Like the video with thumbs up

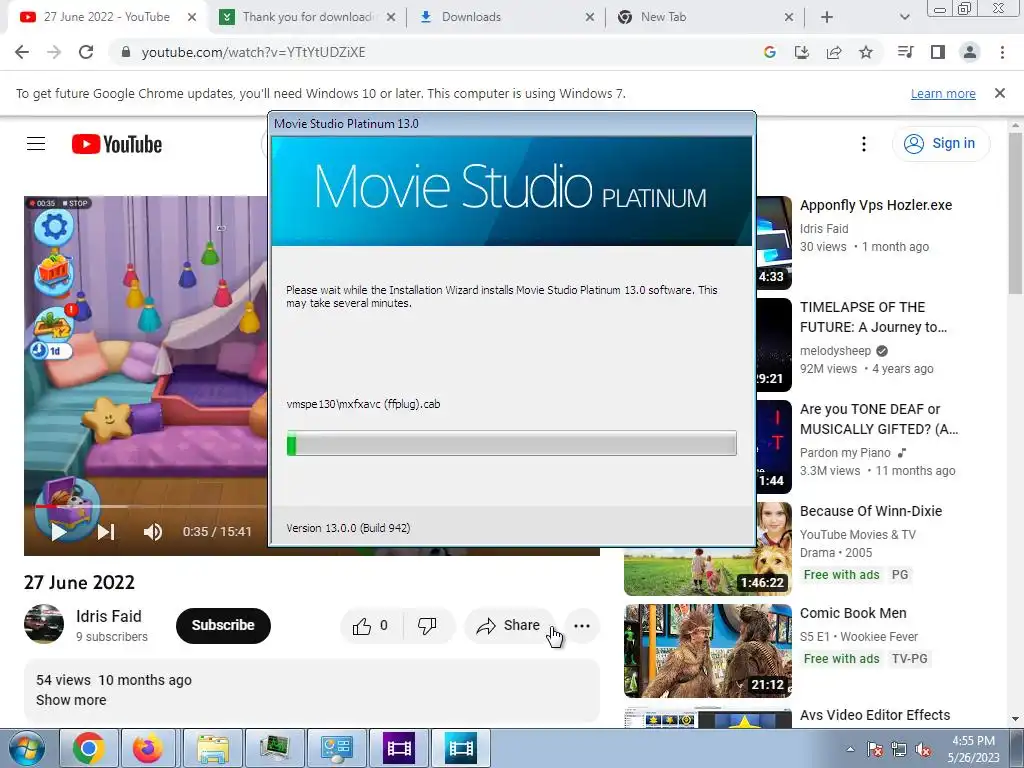[372, 626]
